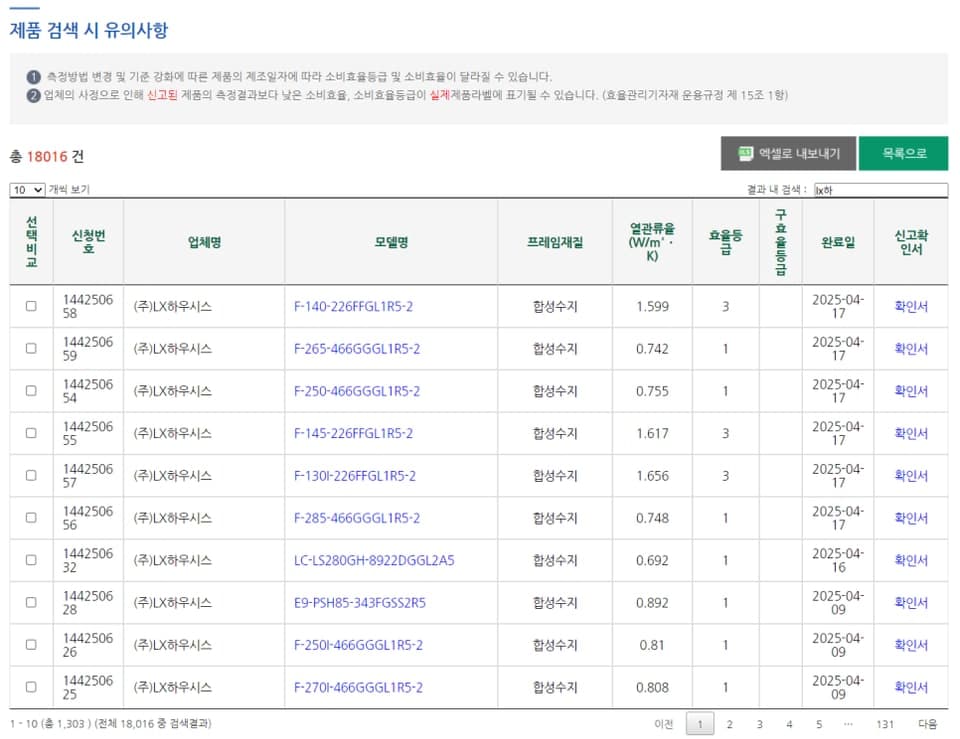The width and height of the screenshot is (960, 739).
Task: Tick checkbox for model F-145-226FFGL1R5-2
Action: 31,433
